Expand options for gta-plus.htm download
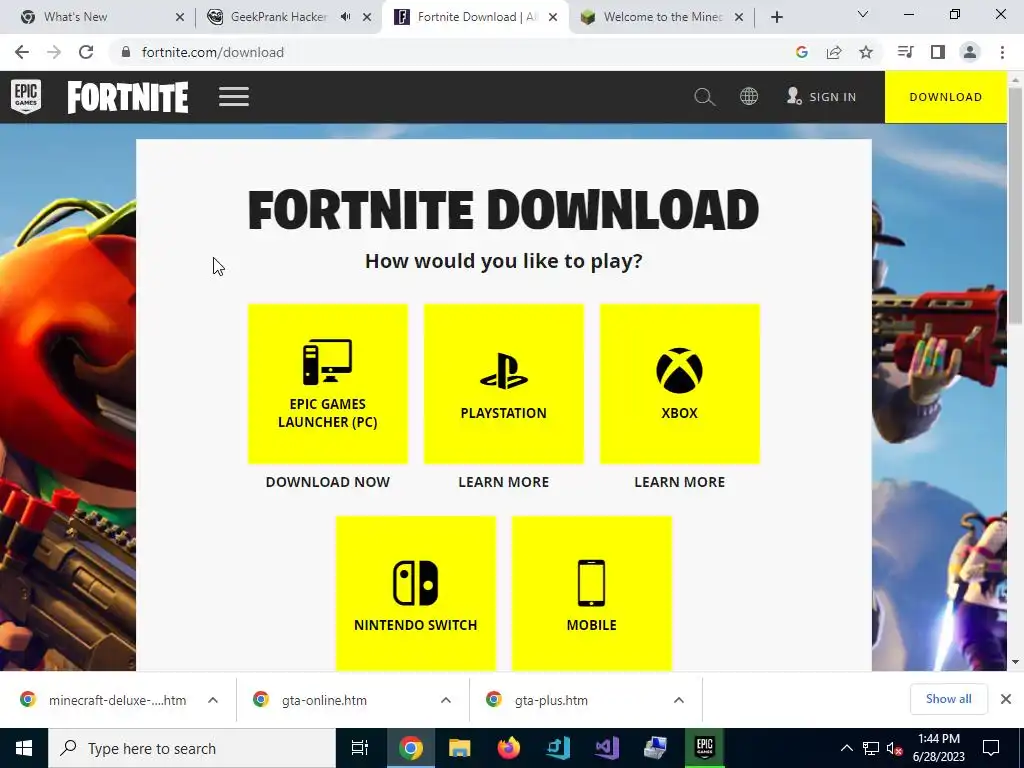 click(x=679, y=700)
